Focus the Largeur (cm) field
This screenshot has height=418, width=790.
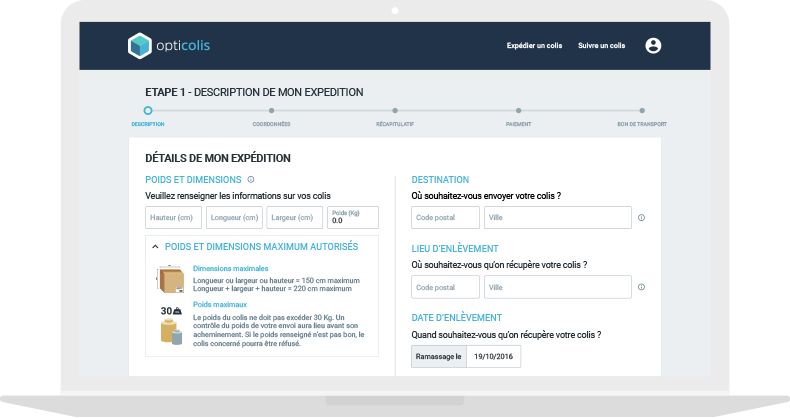295,218
